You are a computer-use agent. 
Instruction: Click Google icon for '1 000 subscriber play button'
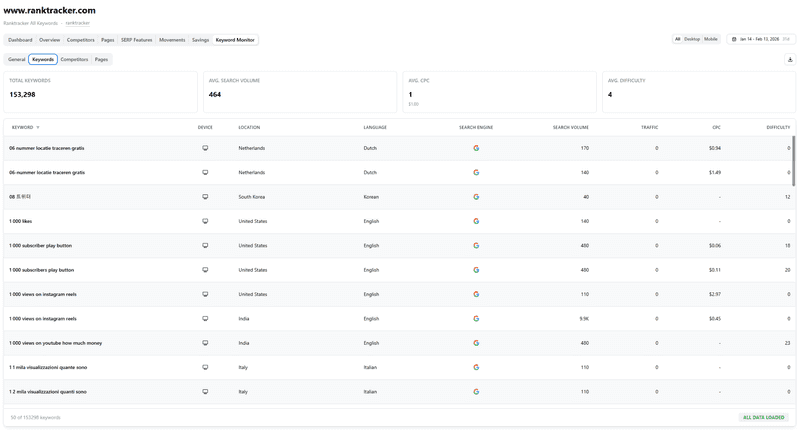pyautogui.click(x=476, y=245)
